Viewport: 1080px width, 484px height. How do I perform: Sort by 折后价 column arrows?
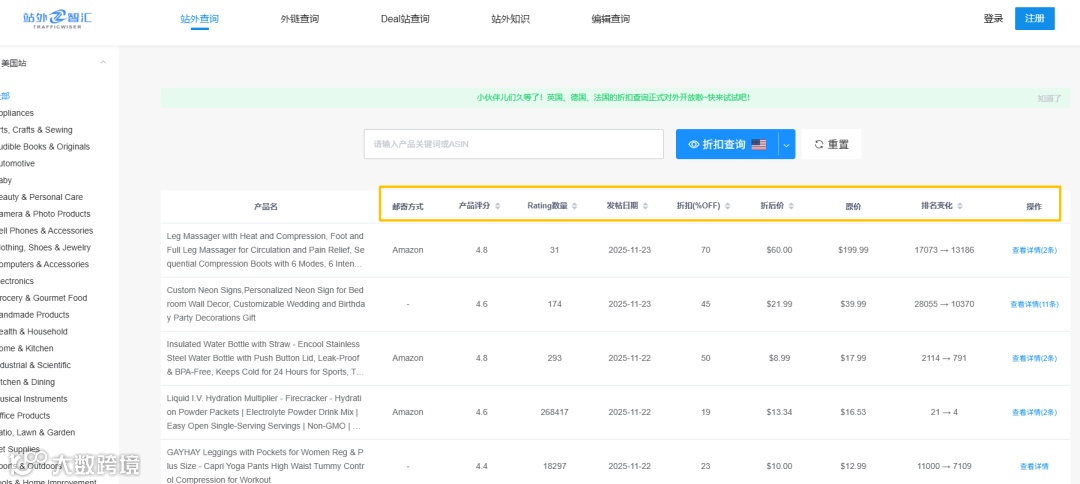coord(791,206)
